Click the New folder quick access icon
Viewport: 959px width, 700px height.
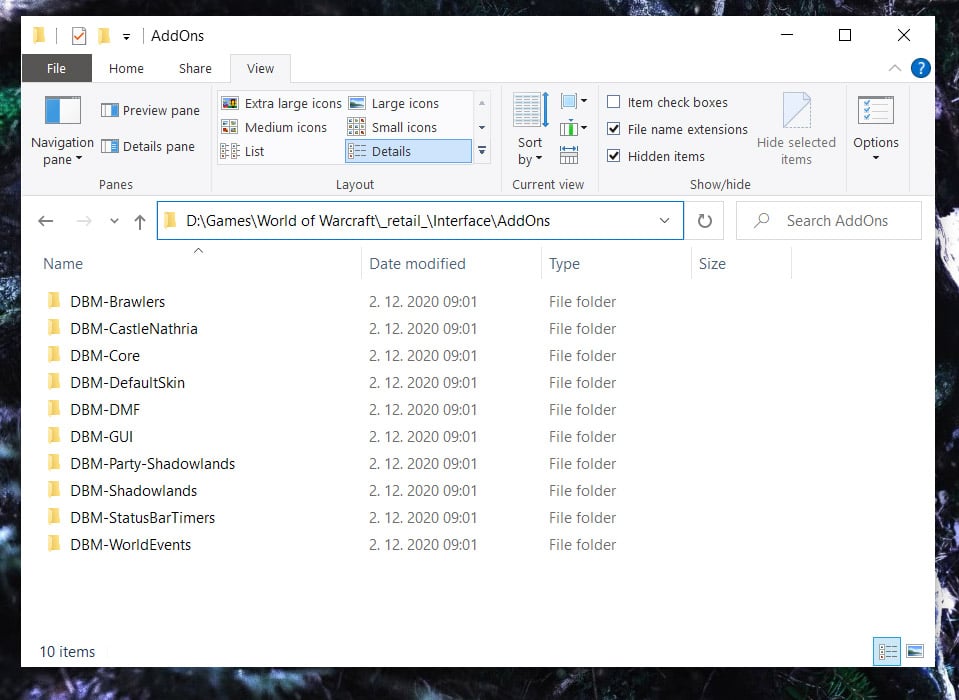pyautogui.click(x=104, y=36)
